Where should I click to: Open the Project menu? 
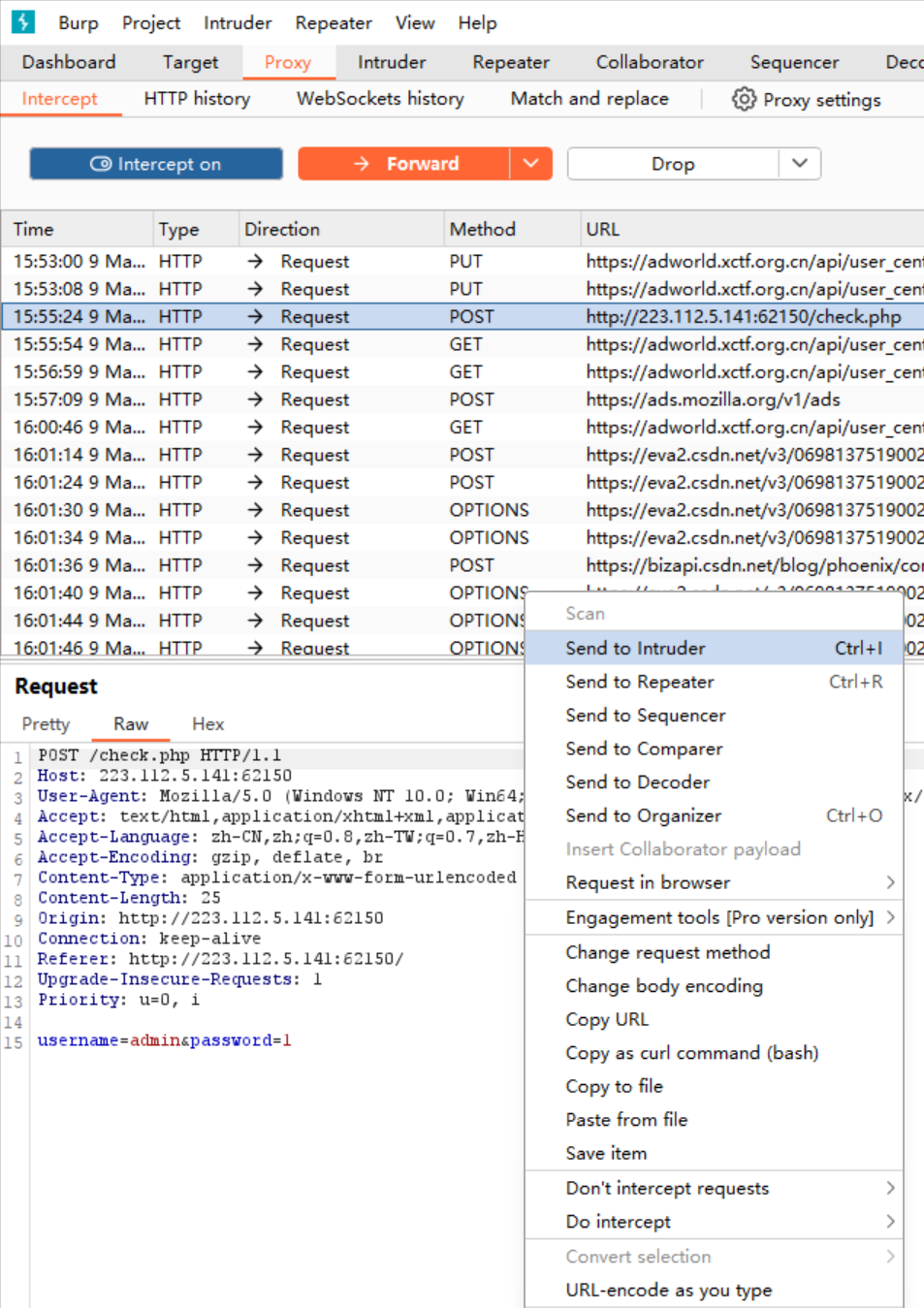[x=151, y=22]
